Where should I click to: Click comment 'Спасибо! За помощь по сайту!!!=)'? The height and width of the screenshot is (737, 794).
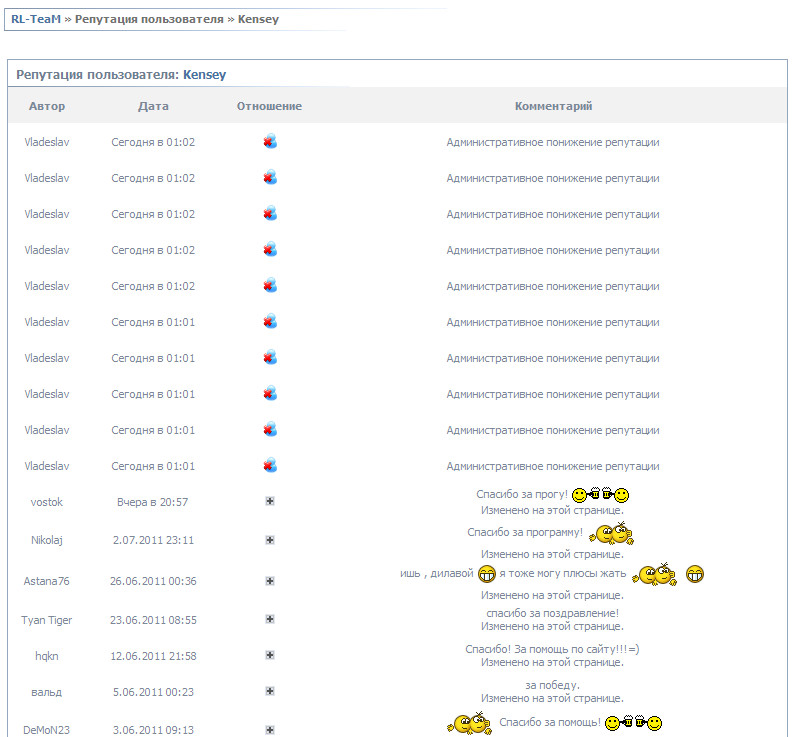552,649
